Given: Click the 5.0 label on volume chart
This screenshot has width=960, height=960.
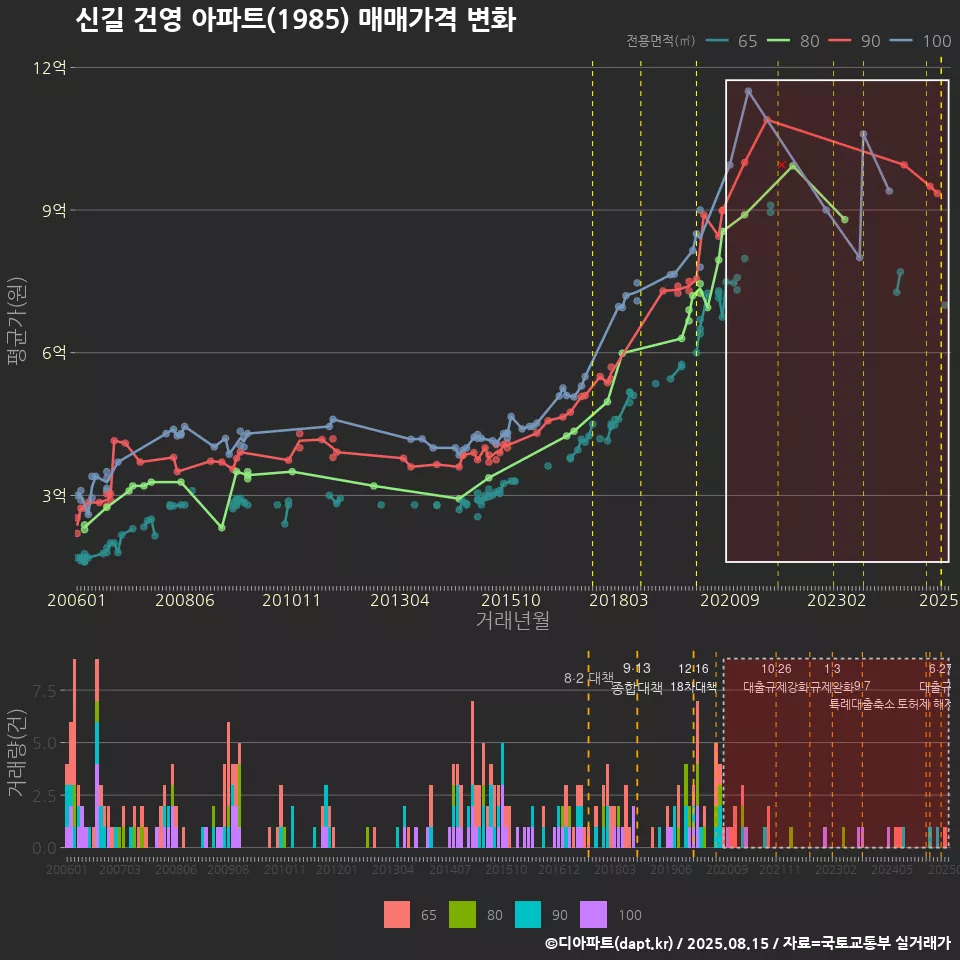Looking at the screenshot, I should pyautogui.click(x=44, y=743).
